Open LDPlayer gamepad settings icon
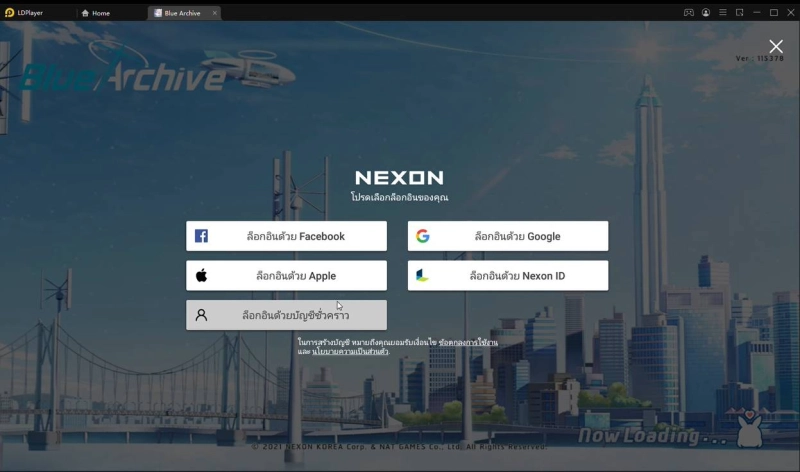Viewport: 800px width, 472px height. pyautogui.click(x=689, y=12)
